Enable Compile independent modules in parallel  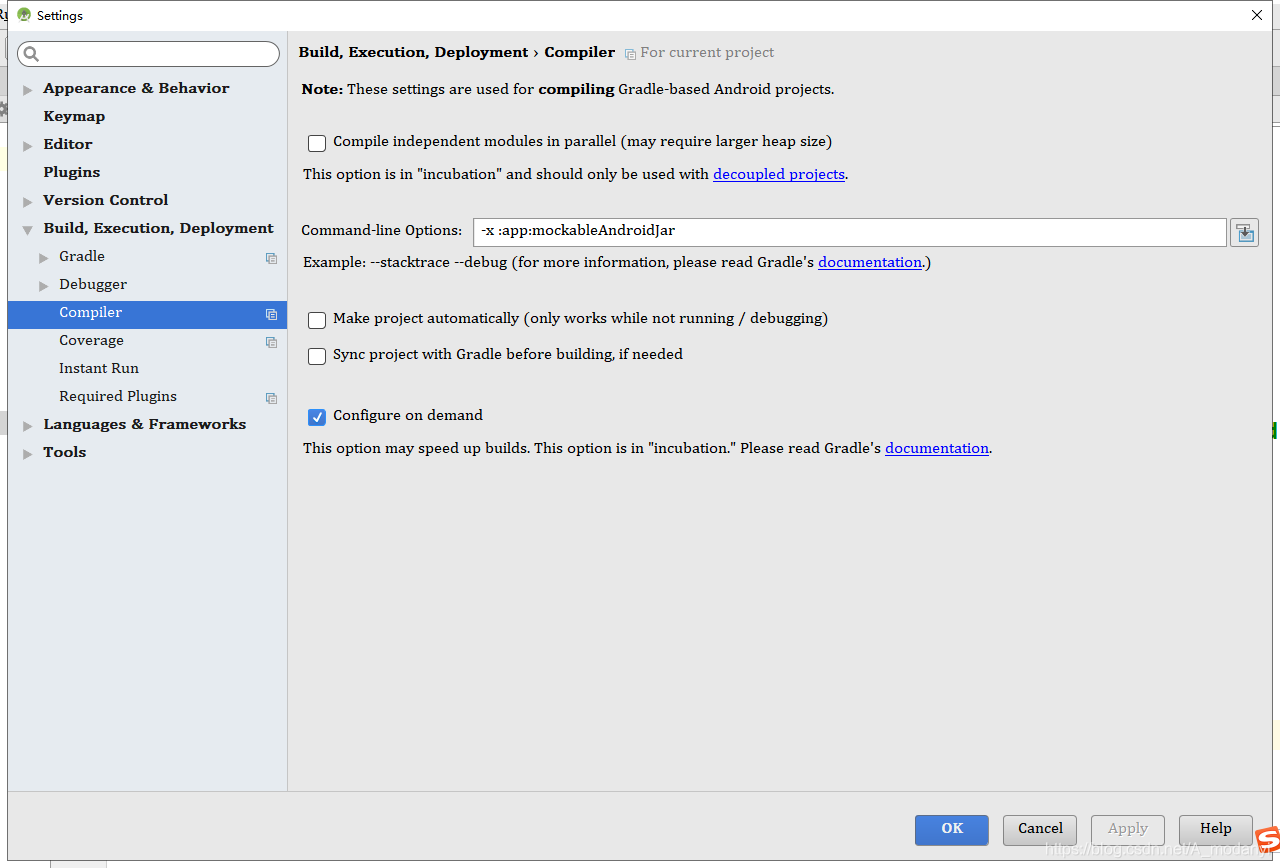point(317,143)
